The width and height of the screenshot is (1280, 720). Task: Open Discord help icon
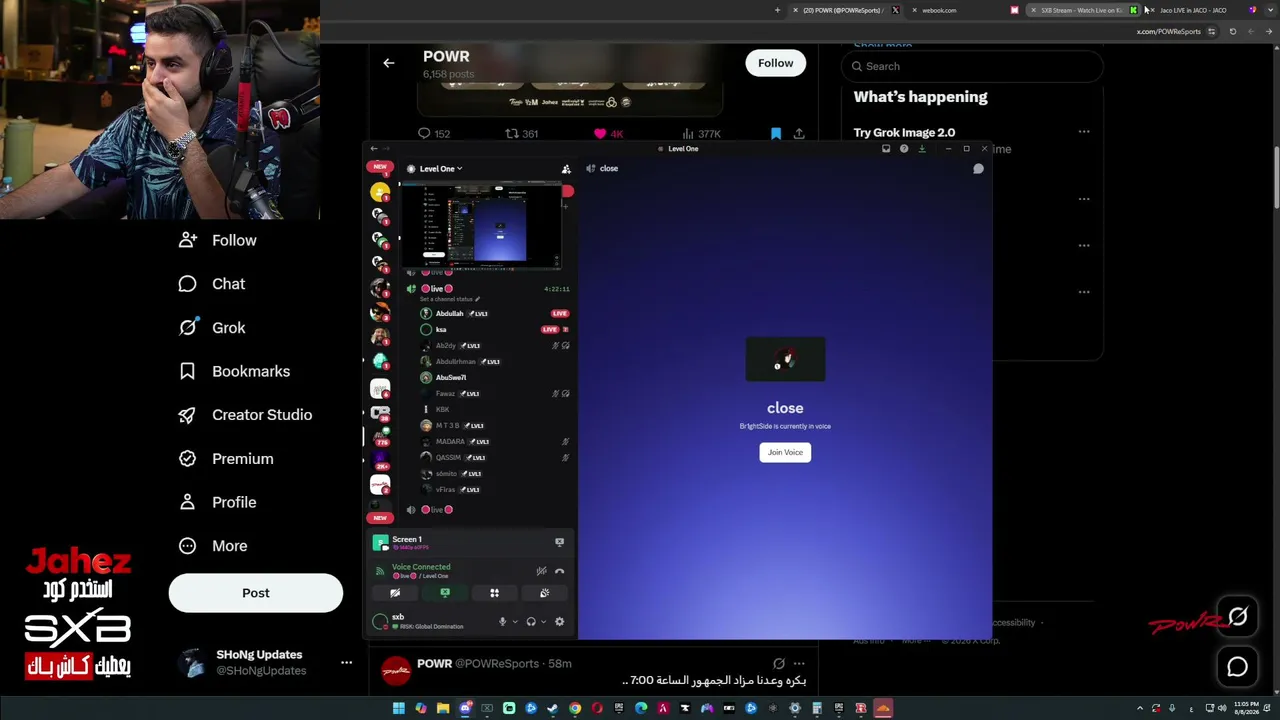[x=904, y=149]
